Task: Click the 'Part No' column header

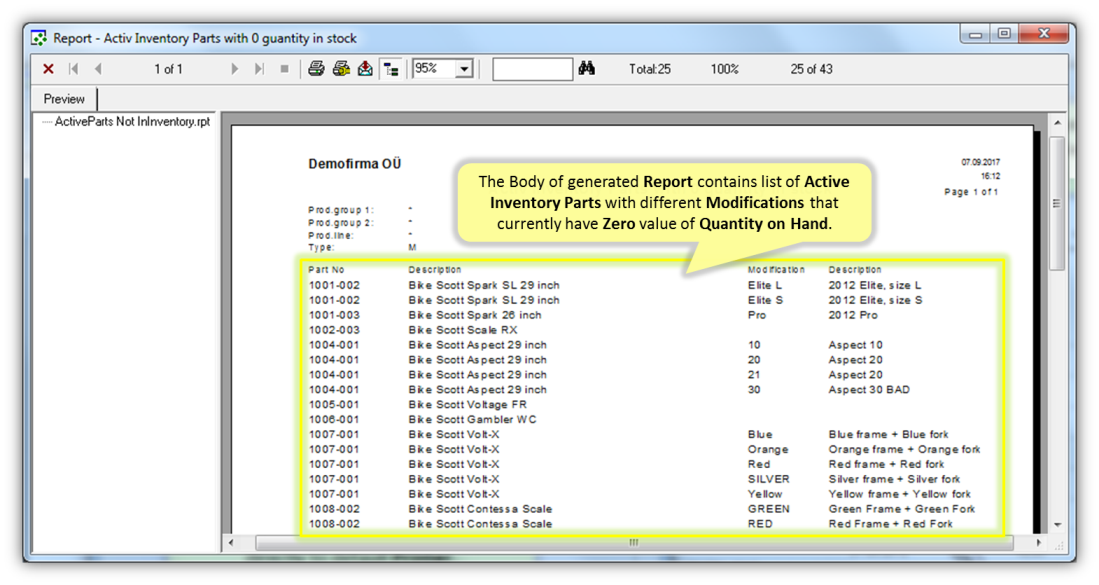Action: 326,269
